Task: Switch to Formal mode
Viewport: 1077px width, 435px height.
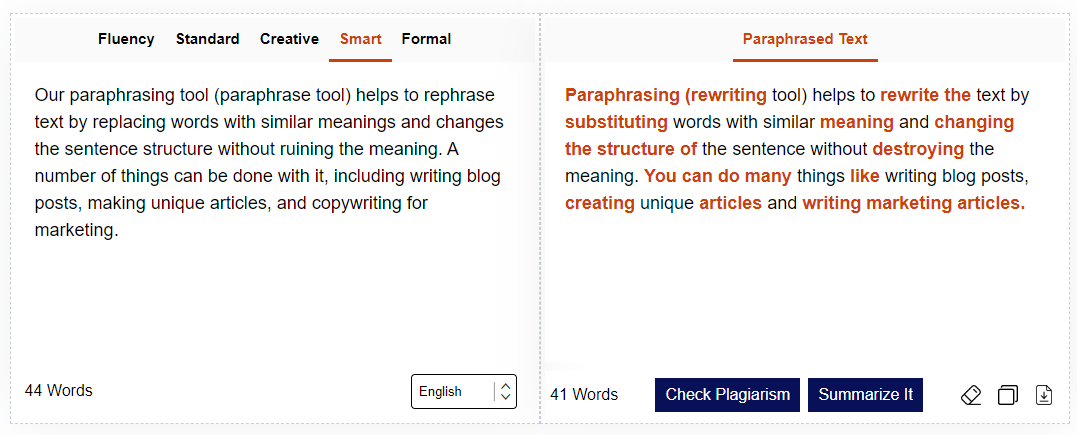Action: 426,39
